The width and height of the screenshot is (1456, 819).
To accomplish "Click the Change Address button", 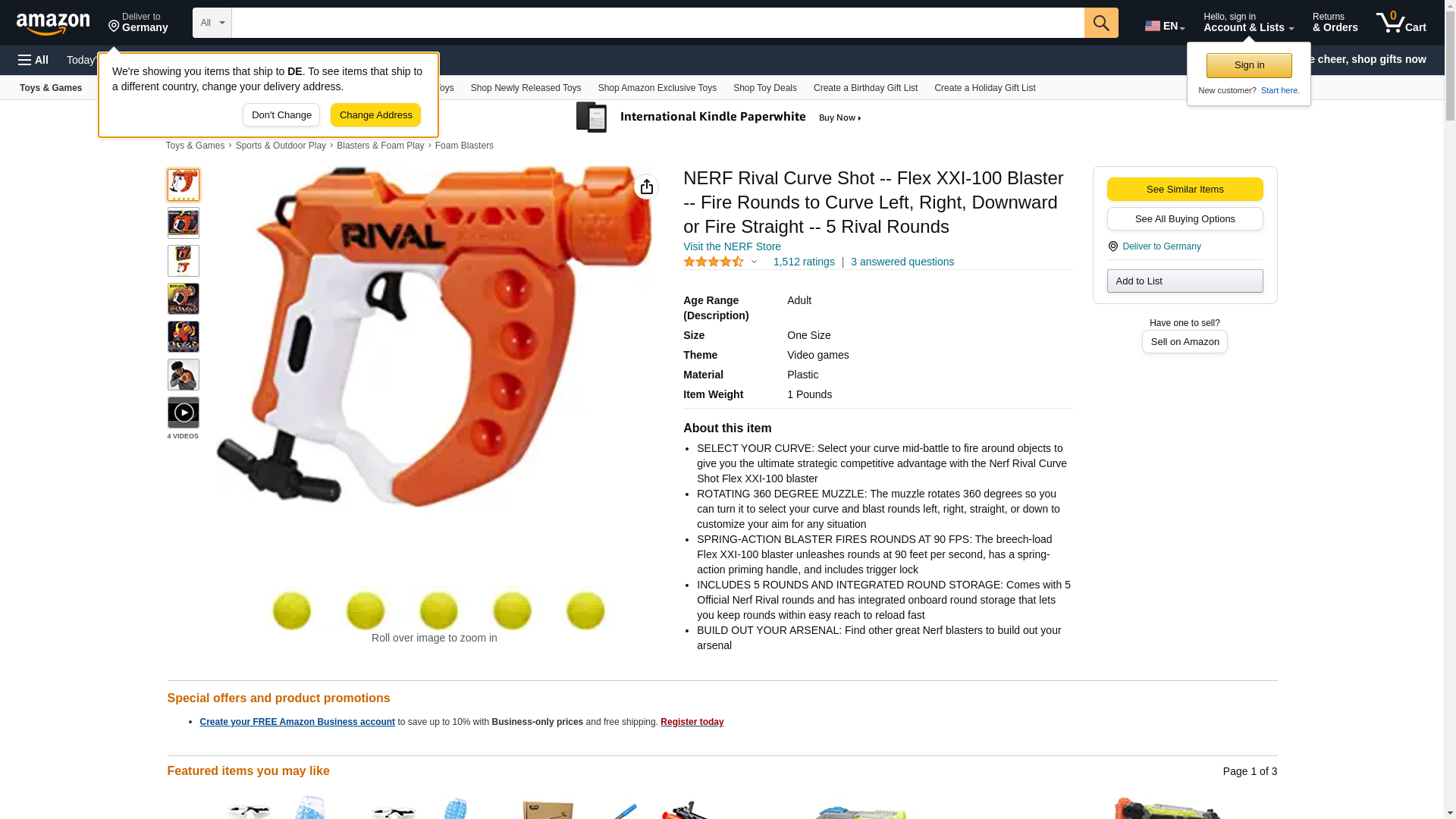I will tap(375, 115).
